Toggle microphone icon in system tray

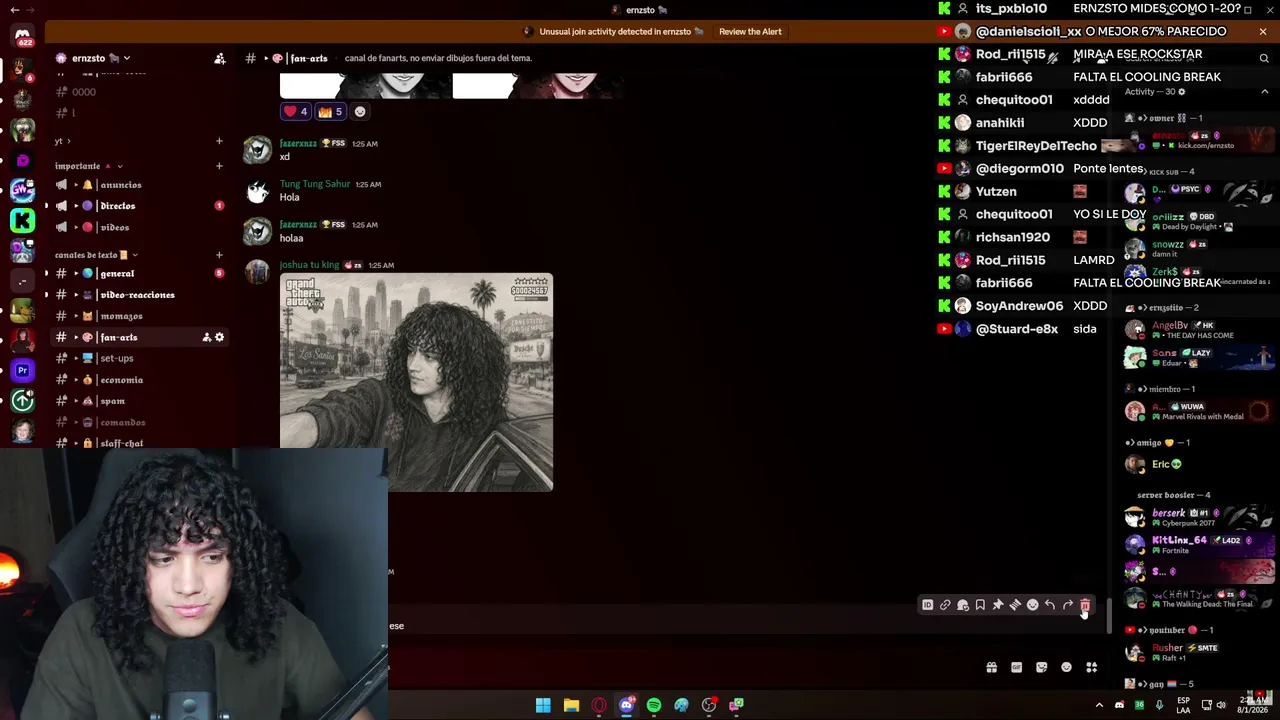pos(1159,705)
